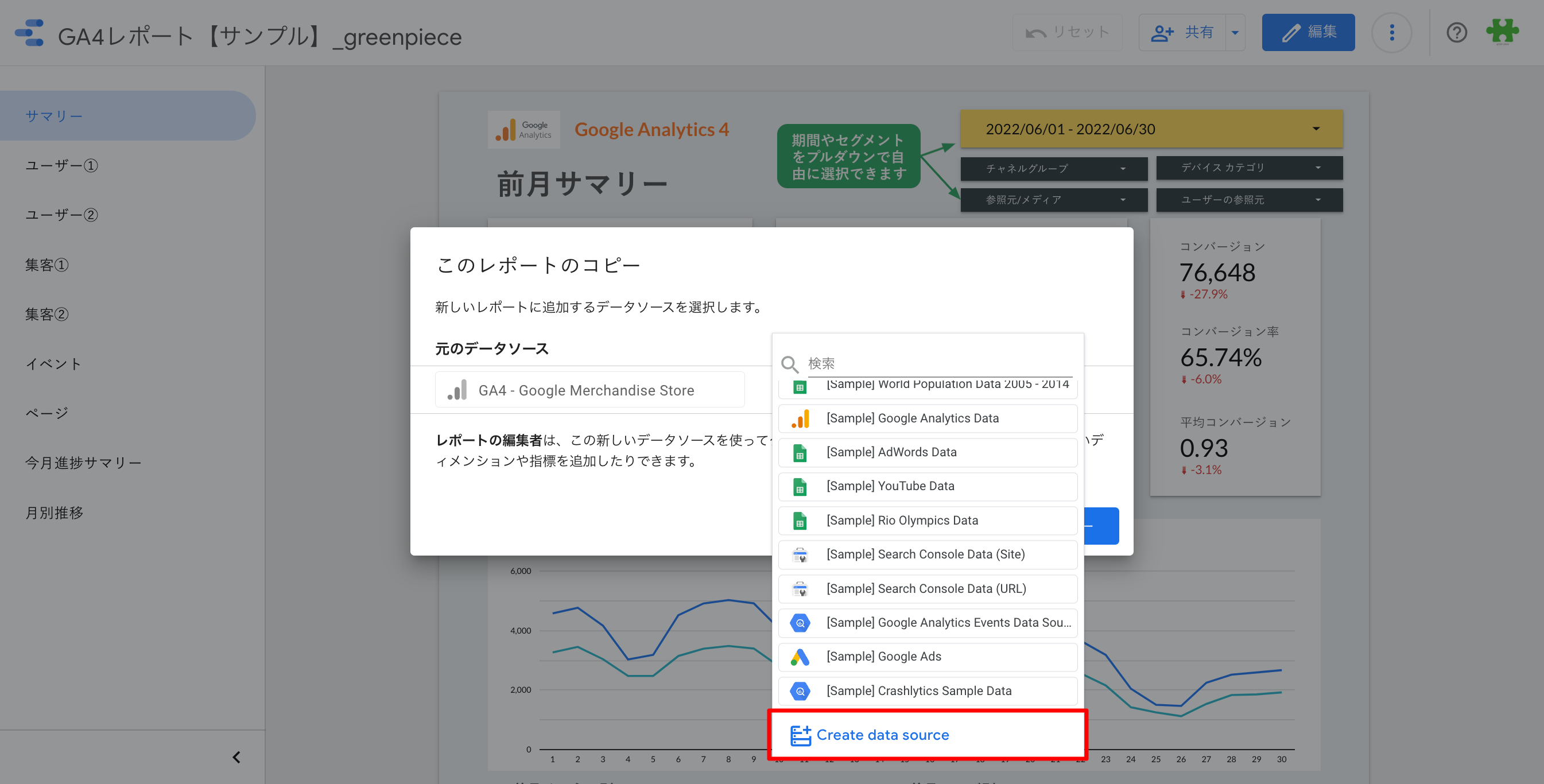This screenshot has height=784, width=1544.
Task: Click the 元のデータソース column header
Action: coord(491,349)
